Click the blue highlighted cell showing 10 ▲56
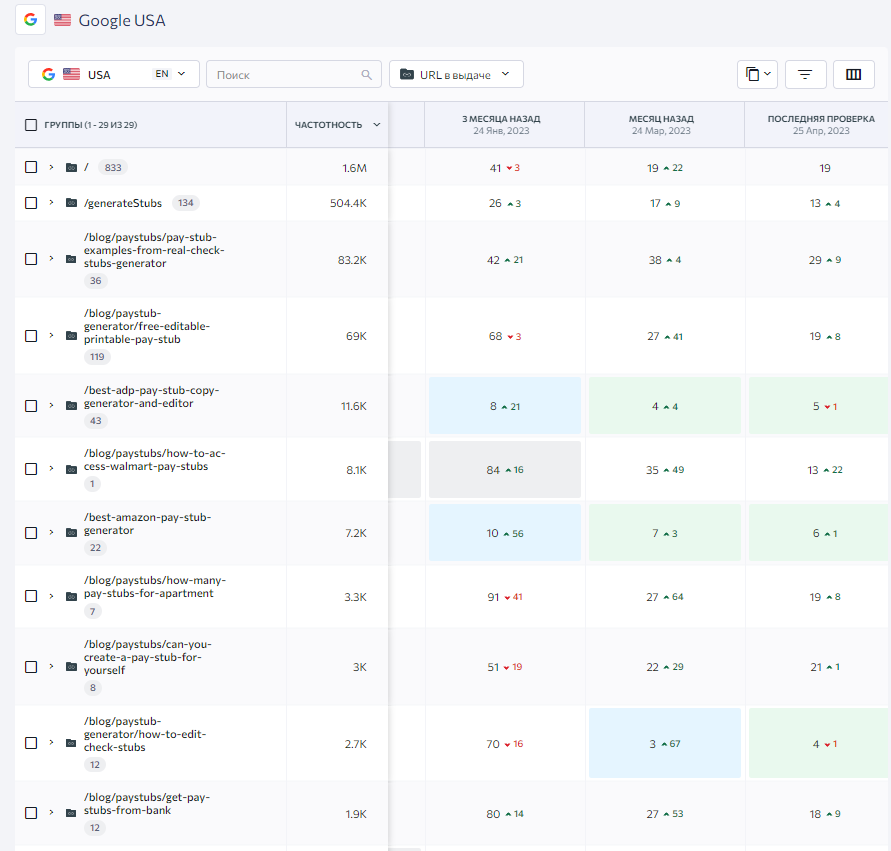The height and width of the screenshot is (851, 891). pos(505,533)
